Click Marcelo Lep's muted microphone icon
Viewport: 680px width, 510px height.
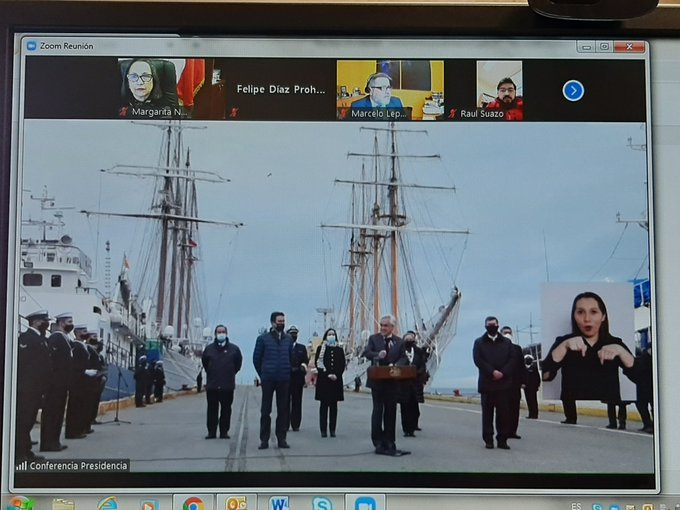[344, 113]
